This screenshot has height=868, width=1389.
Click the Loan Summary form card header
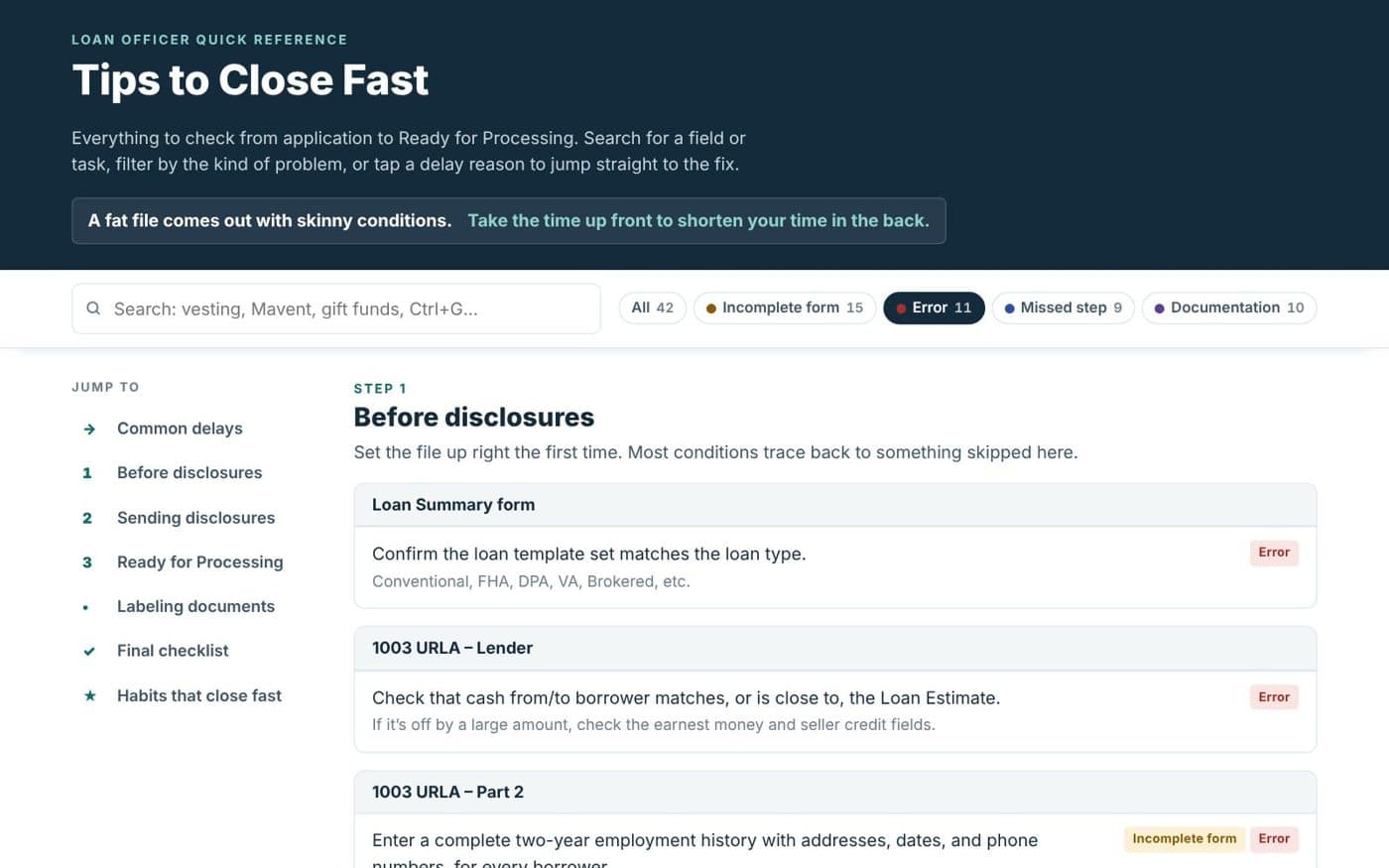(x=835, y=505)
